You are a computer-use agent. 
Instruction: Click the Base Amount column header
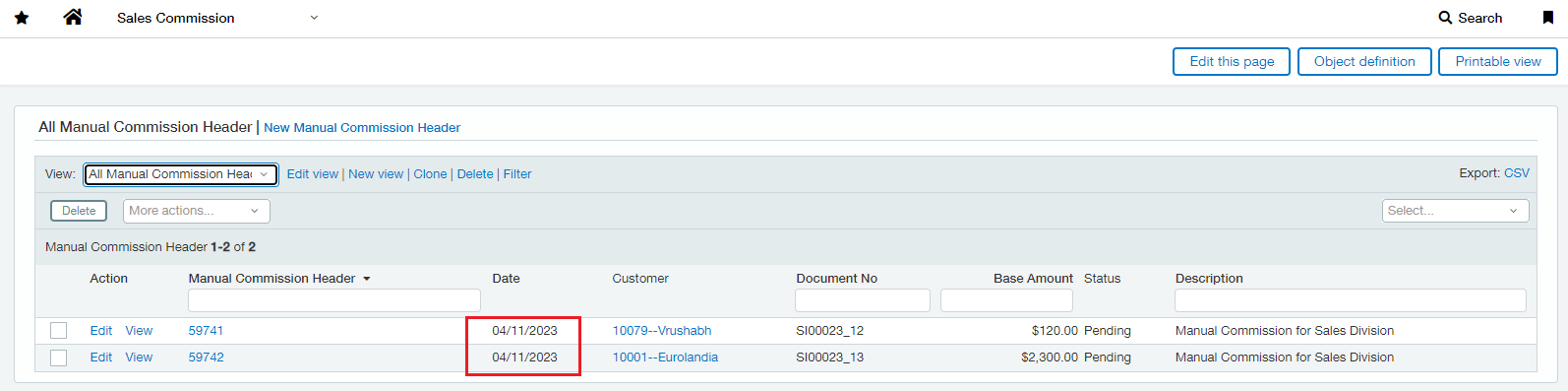click(x=1033, y=279)
